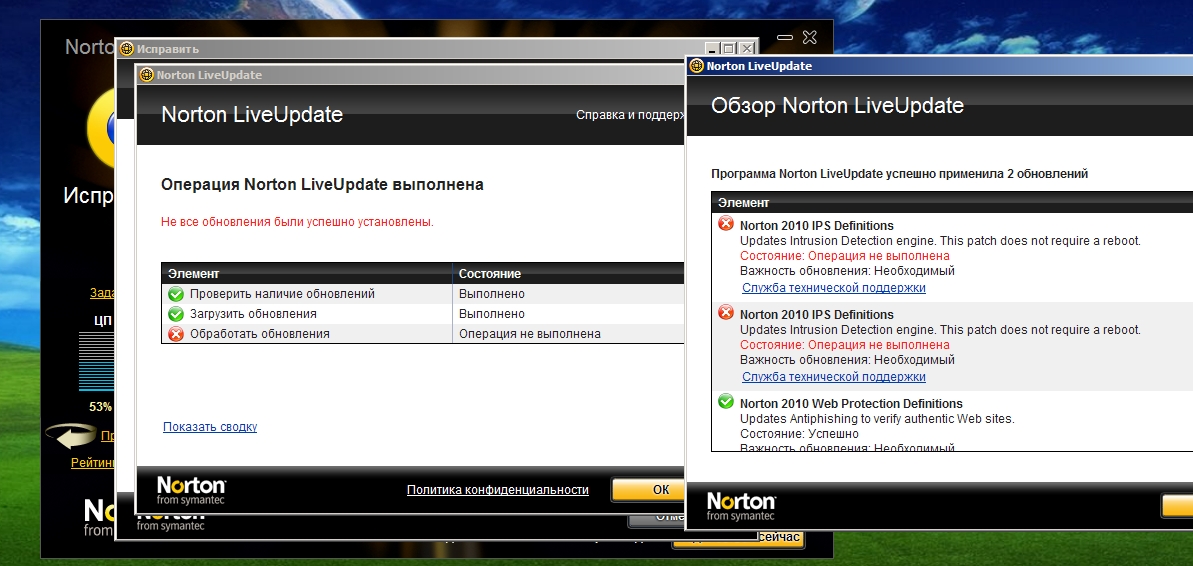Click the green check icon beside Проверить наличие обновлений
Viewport: 1193px width, 566px height.
(x=176, y=294)
